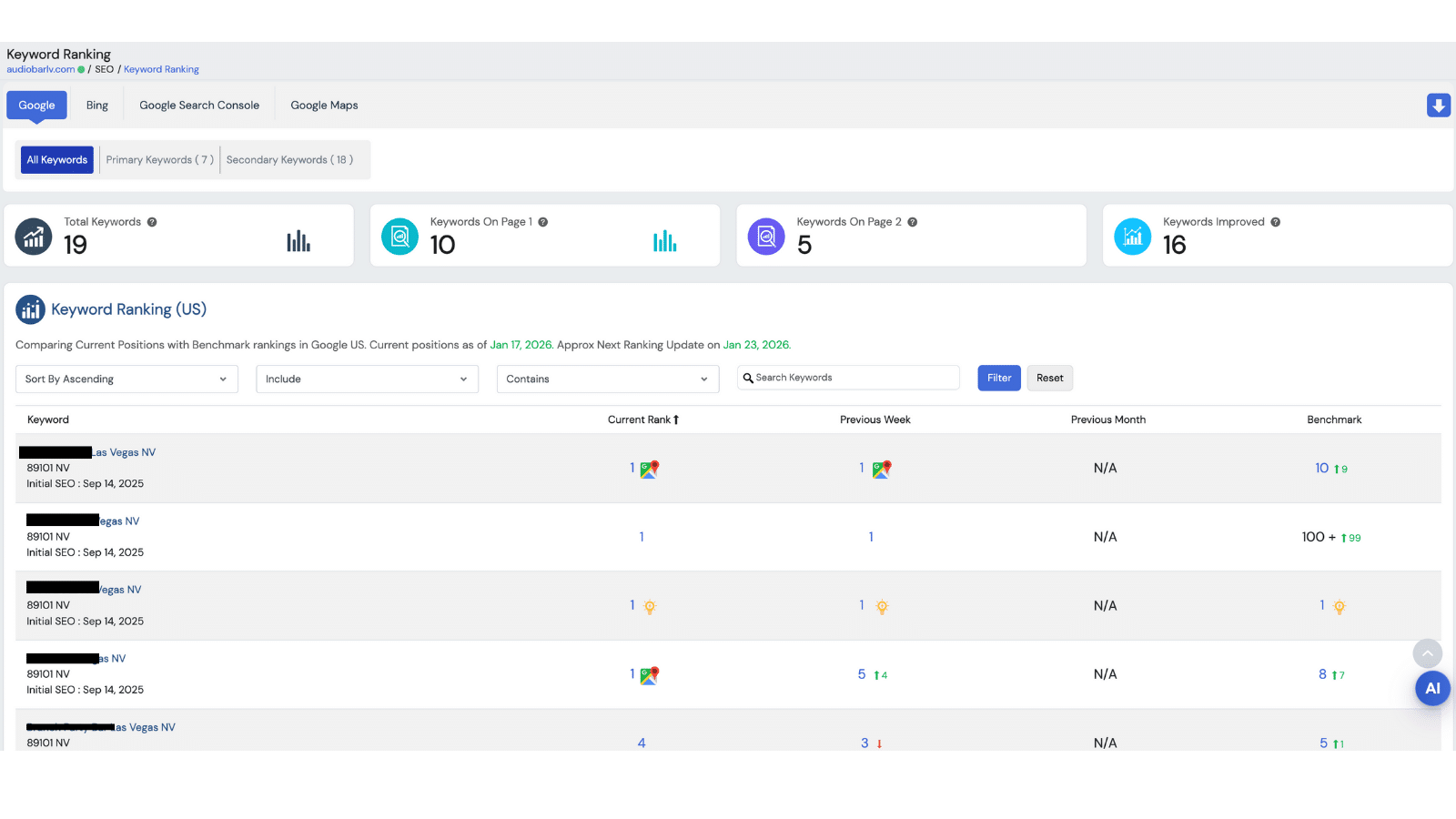The image size is (1456, 819).
Task: Click the Keywords On Page 2 purple icon
Action: coord(766,237)
